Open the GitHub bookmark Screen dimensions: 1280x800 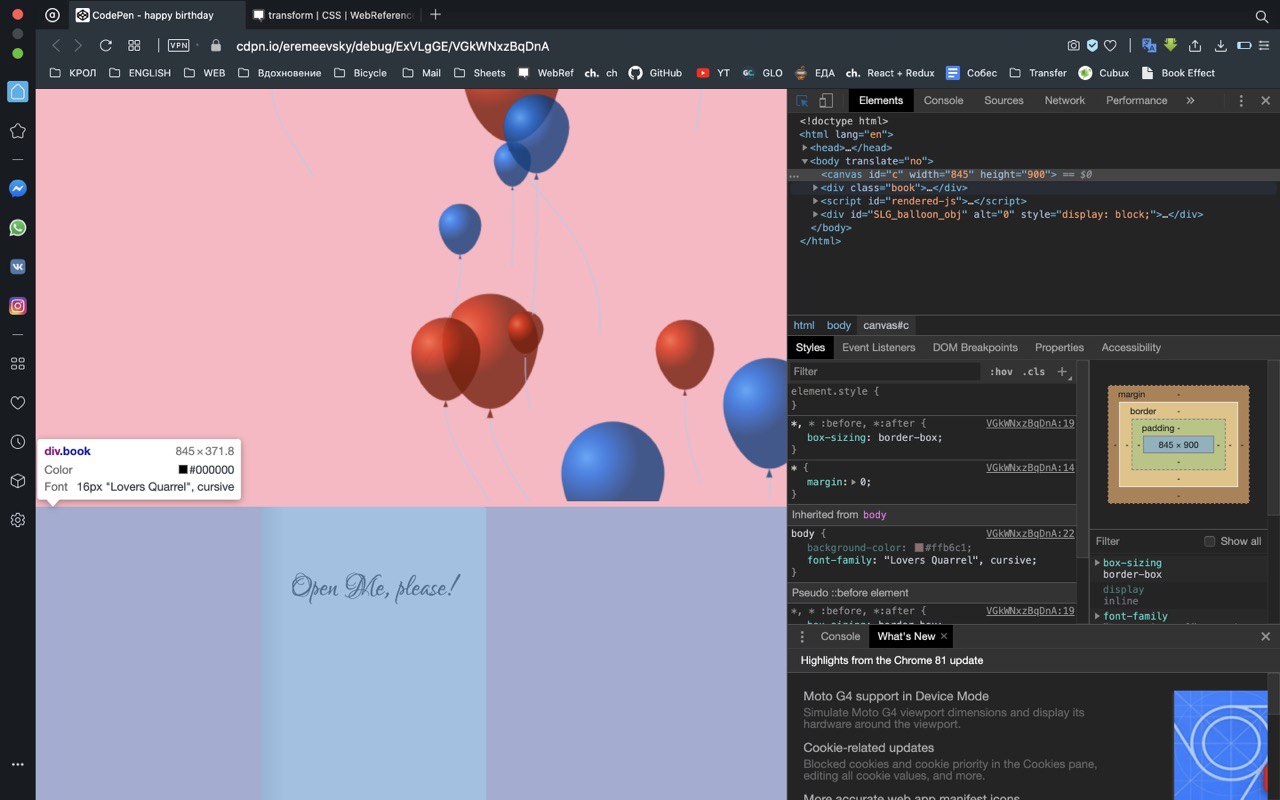655,73
